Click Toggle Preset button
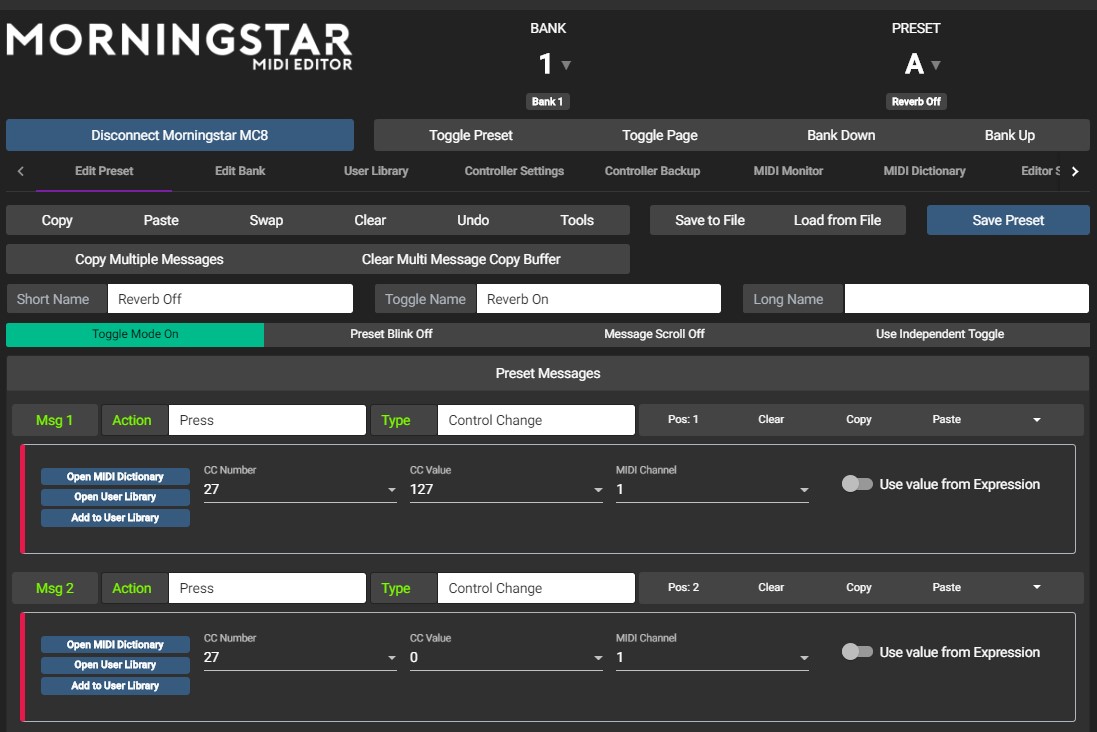Screen dimensions: 1097x732 [x=471, y=135]
